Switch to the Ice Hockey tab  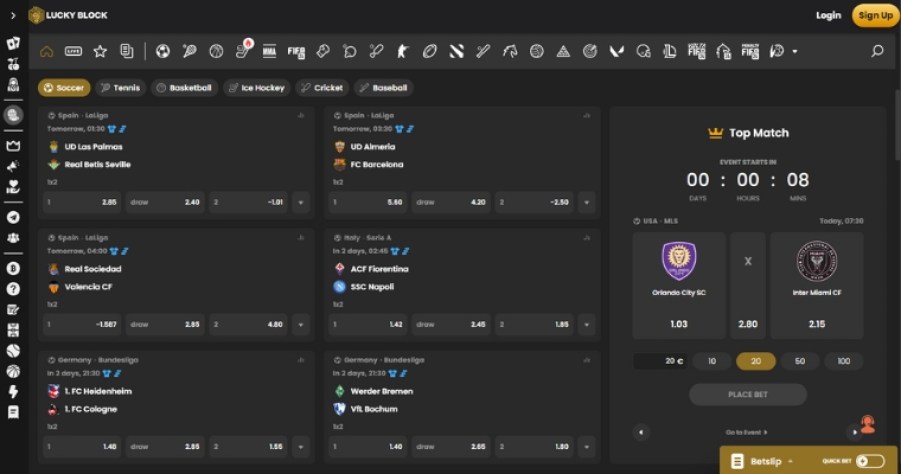click(257, 88)
